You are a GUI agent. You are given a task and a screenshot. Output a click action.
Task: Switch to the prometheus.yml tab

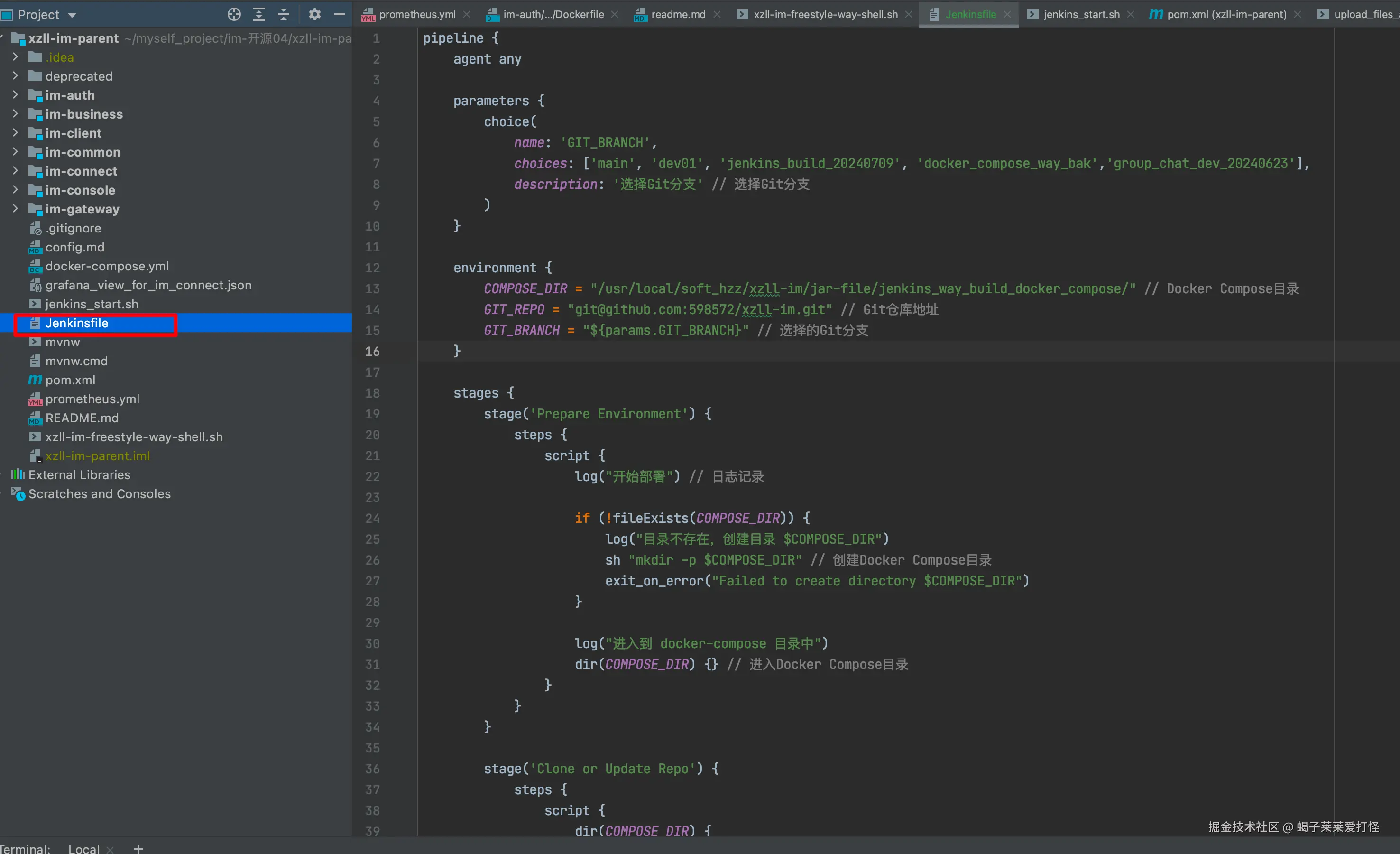coord(416,14)
